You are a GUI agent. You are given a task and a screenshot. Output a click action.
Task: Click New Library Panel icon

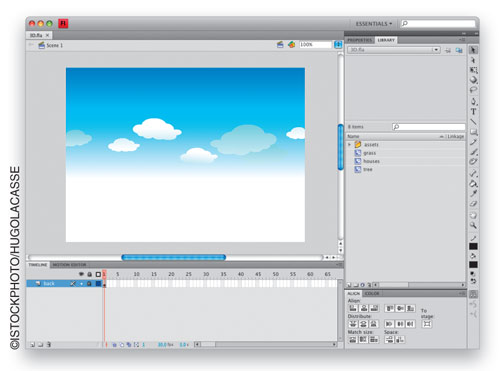click(x=459, y=50)
